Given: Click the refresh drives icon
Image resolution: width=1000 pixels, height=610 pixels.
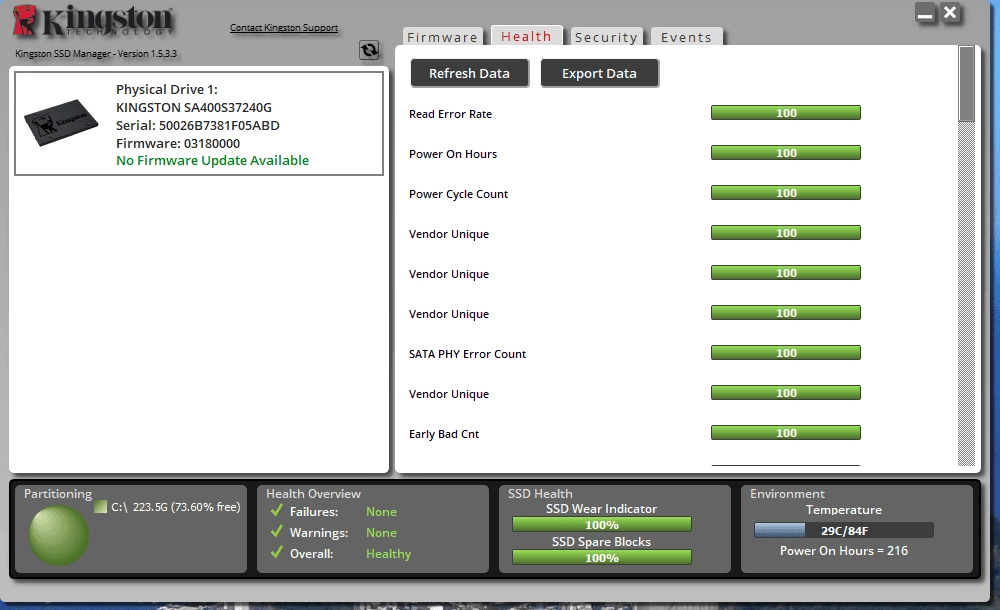Looking at the screenshot, I should (x=369, y=50).
